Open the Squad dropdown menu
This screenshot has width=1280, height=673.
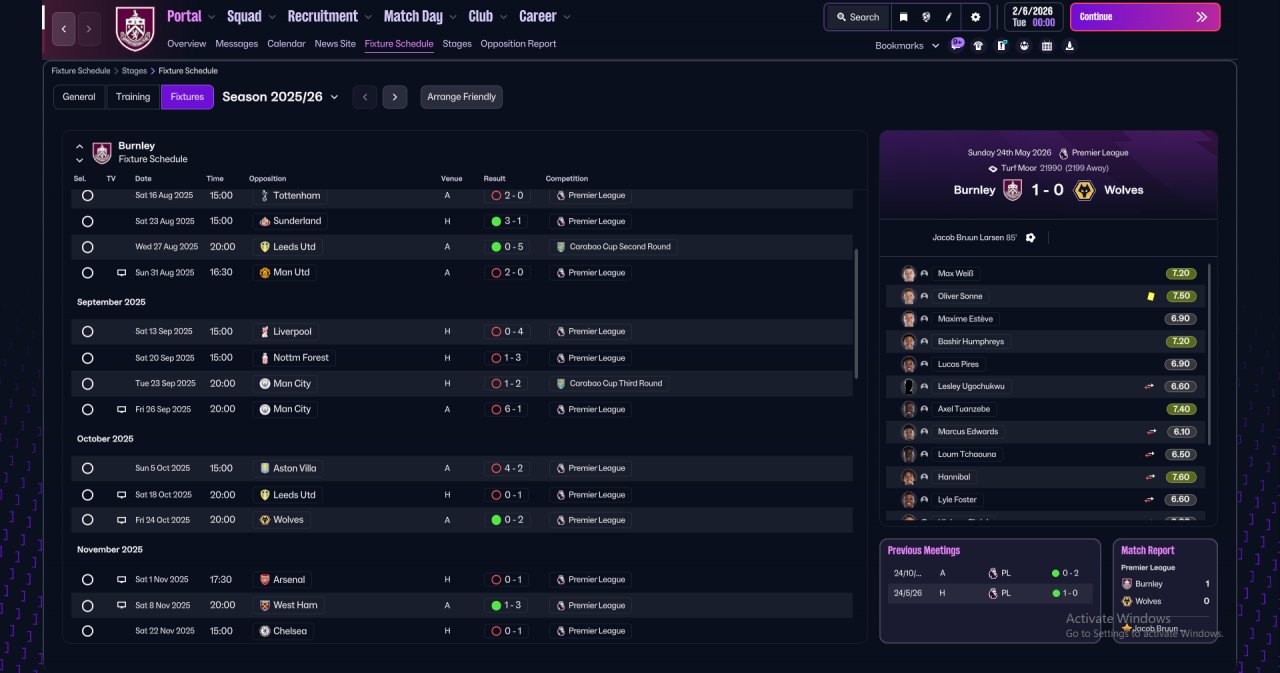pos(251,16)
